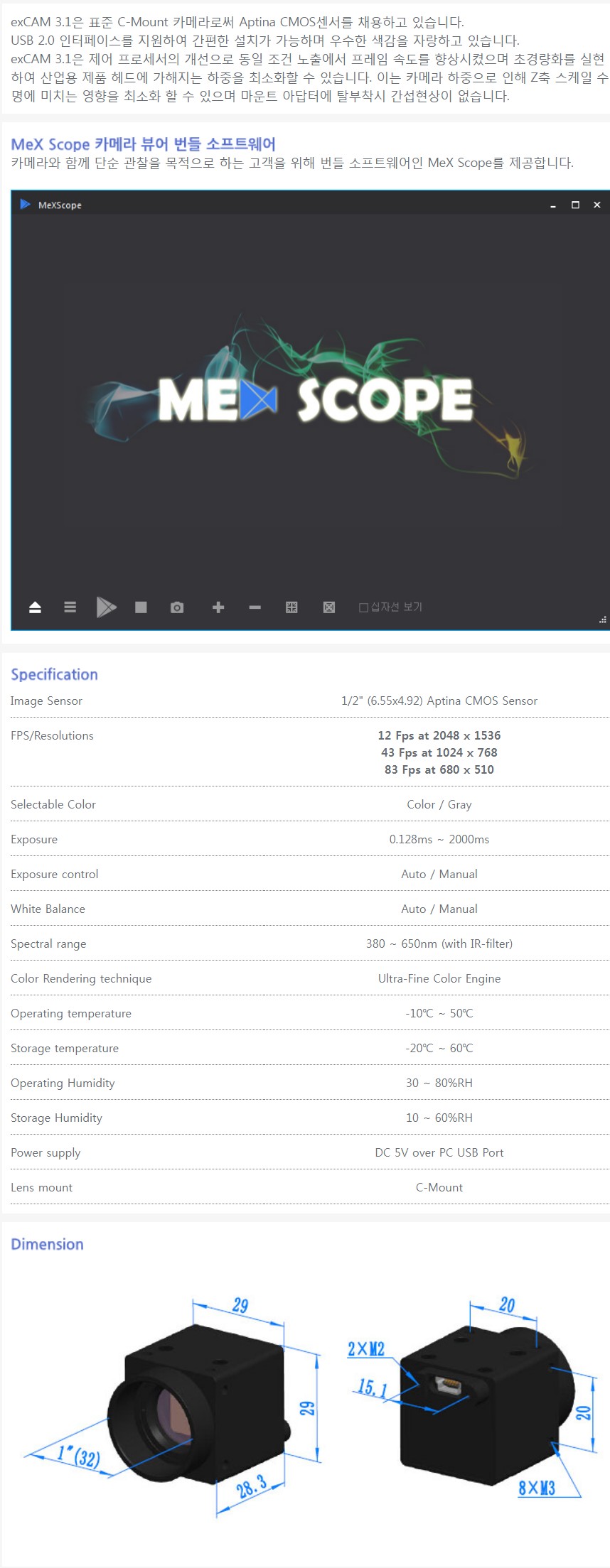Click the 'Lens mount' row label

tap(41, 1187)
